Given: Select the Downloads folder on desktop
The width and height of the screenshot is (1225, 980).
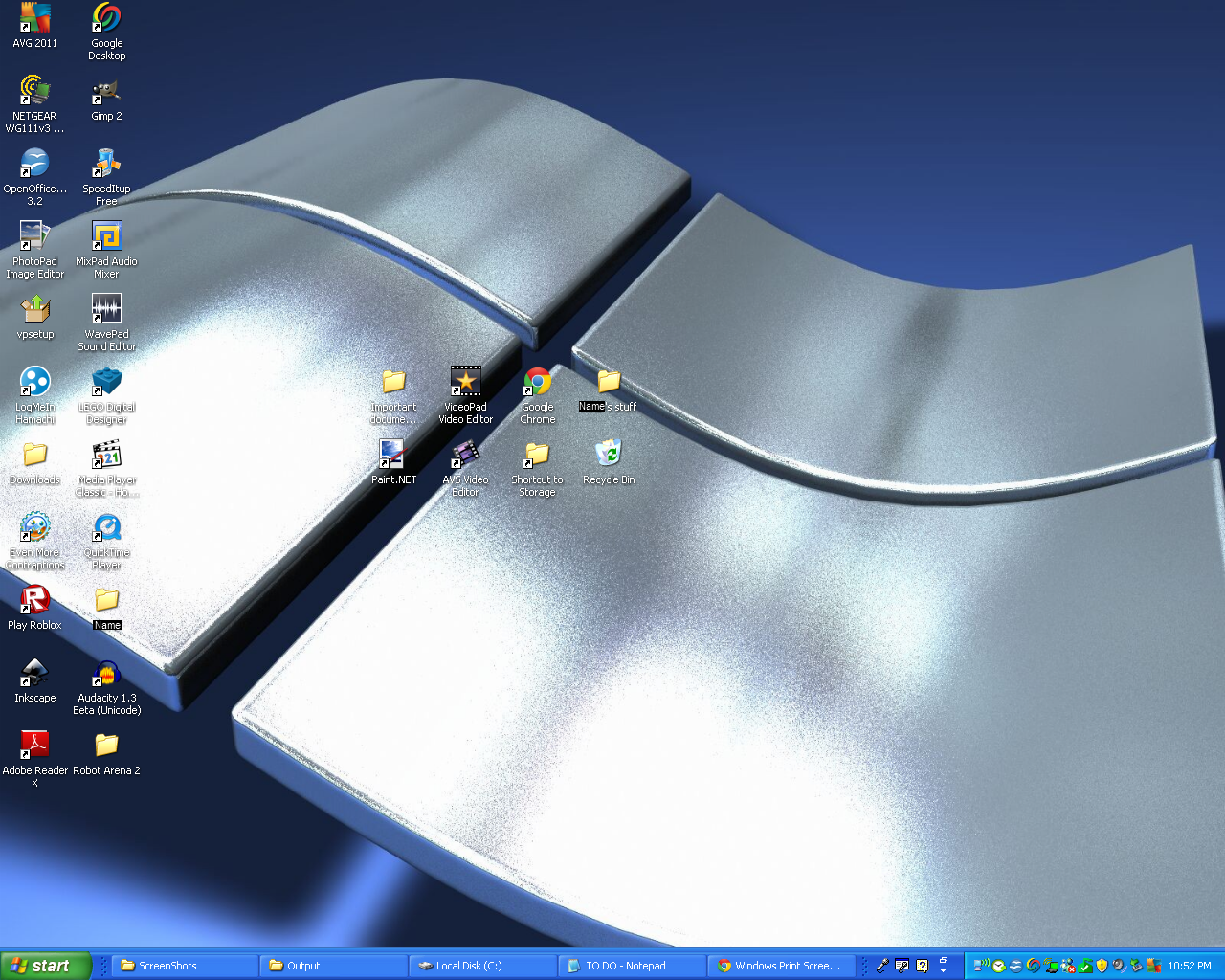Looking at the screenshot, I should [x=35, y=462].
